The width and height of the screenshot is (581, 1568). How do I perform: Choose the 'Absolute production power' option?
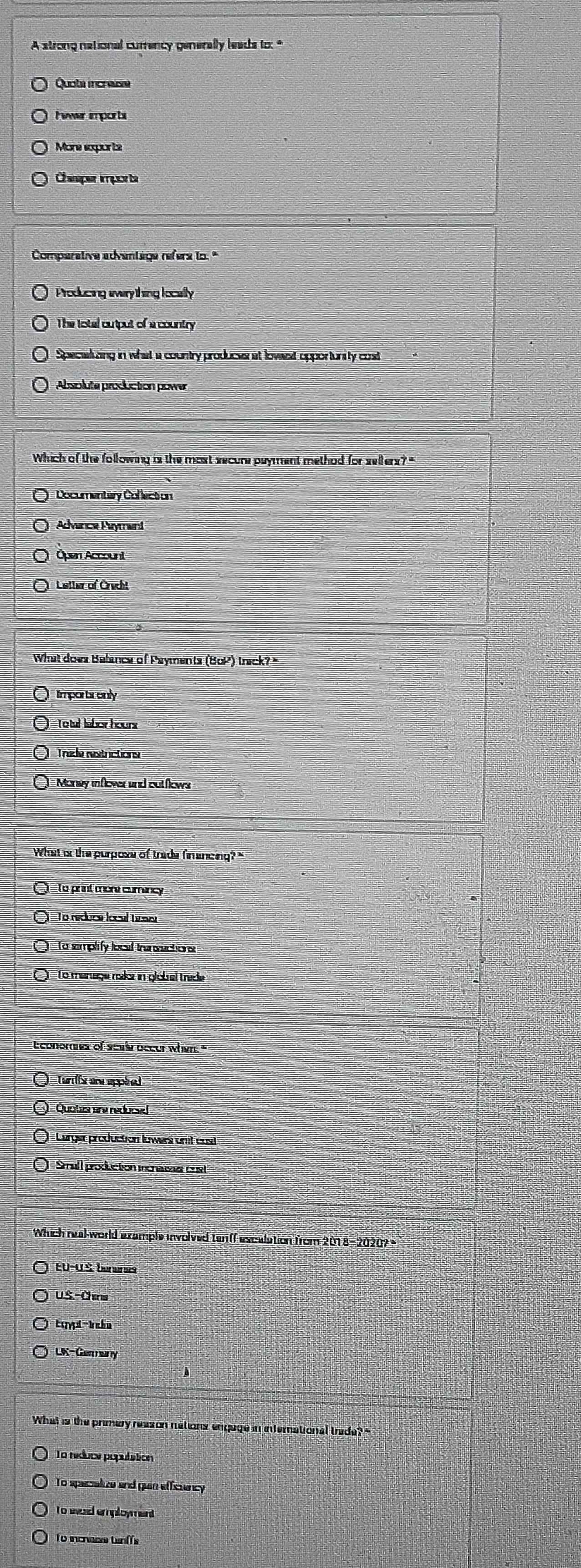[40, 385]
